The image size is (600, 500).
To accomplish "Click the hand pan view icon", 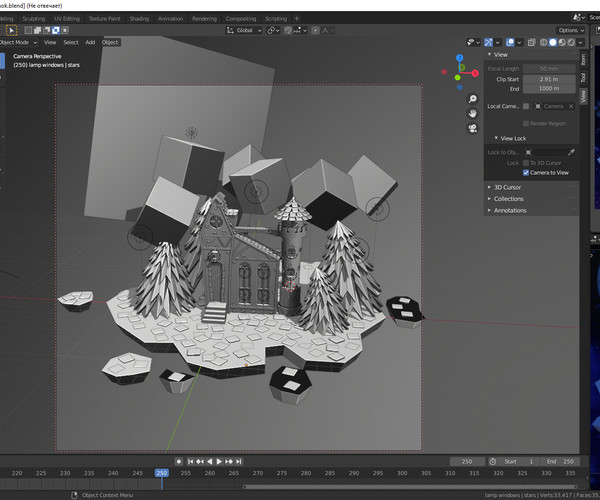I will point(472,114).
